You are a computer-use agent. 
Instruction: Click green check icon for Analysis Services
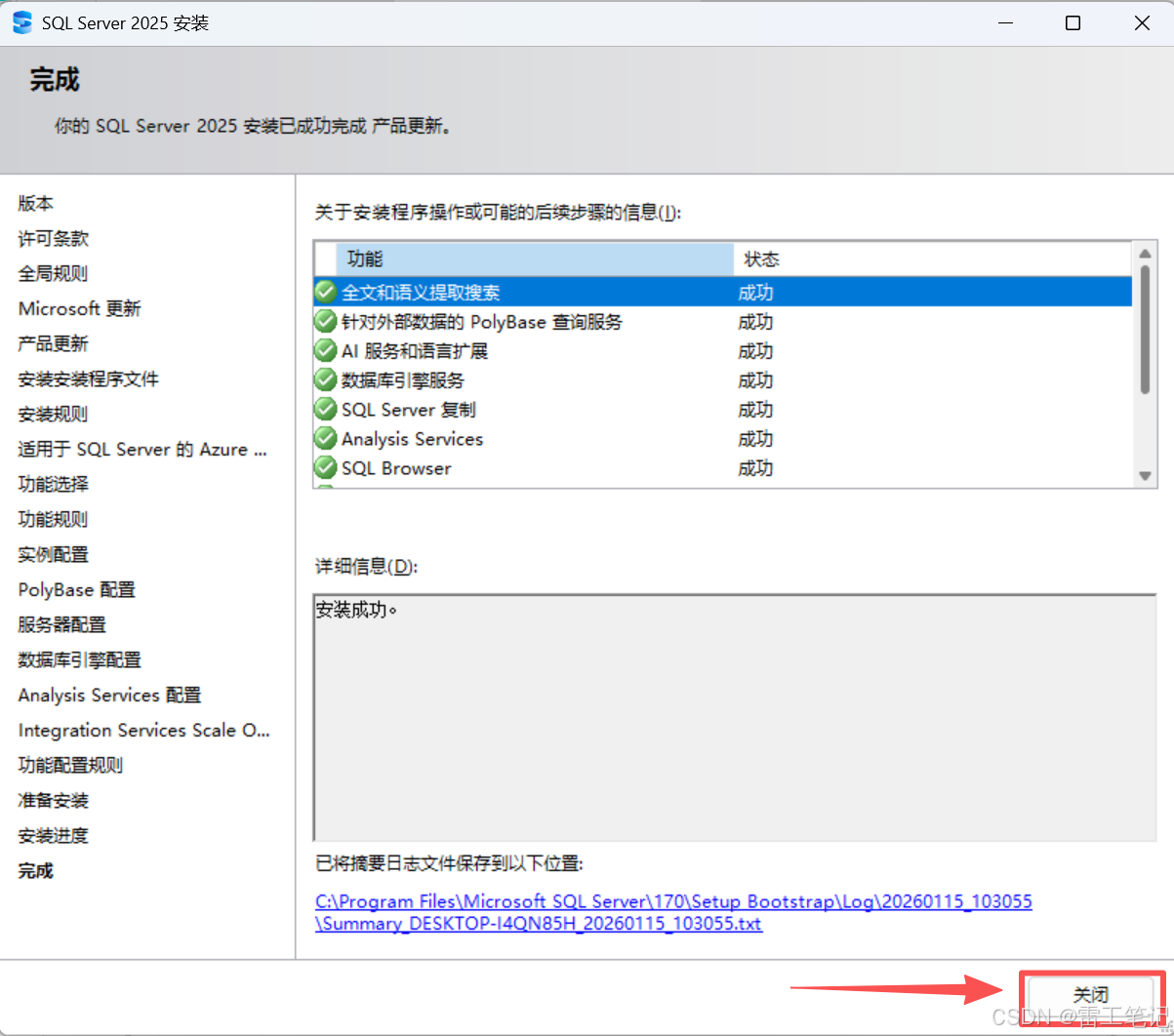pos(325,438)
